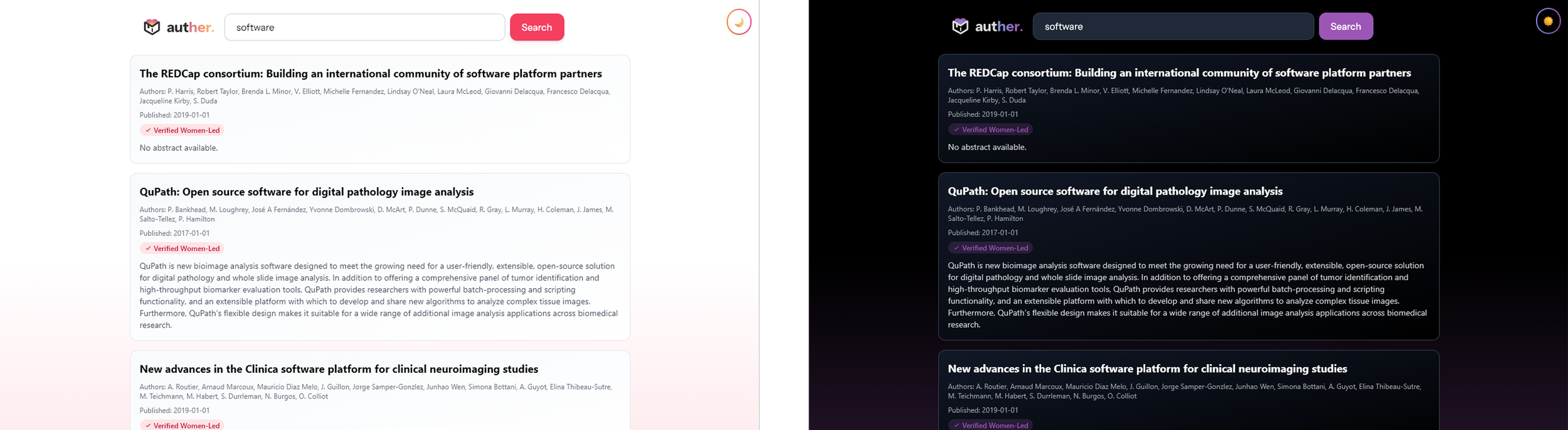Click Clinica authors line in light theme
Screen dimensions: 1568x430
(375, 392)
